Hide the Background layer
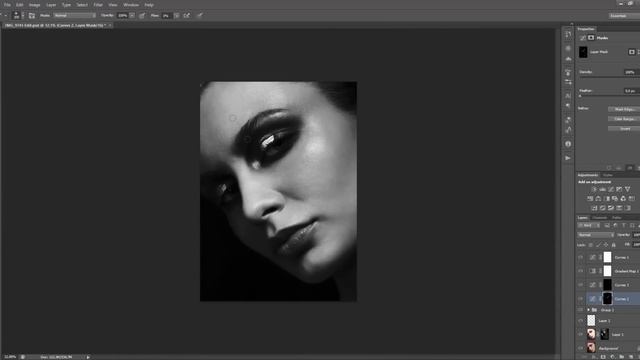This screenshot has height=360, width=640. tap(581, 348)
